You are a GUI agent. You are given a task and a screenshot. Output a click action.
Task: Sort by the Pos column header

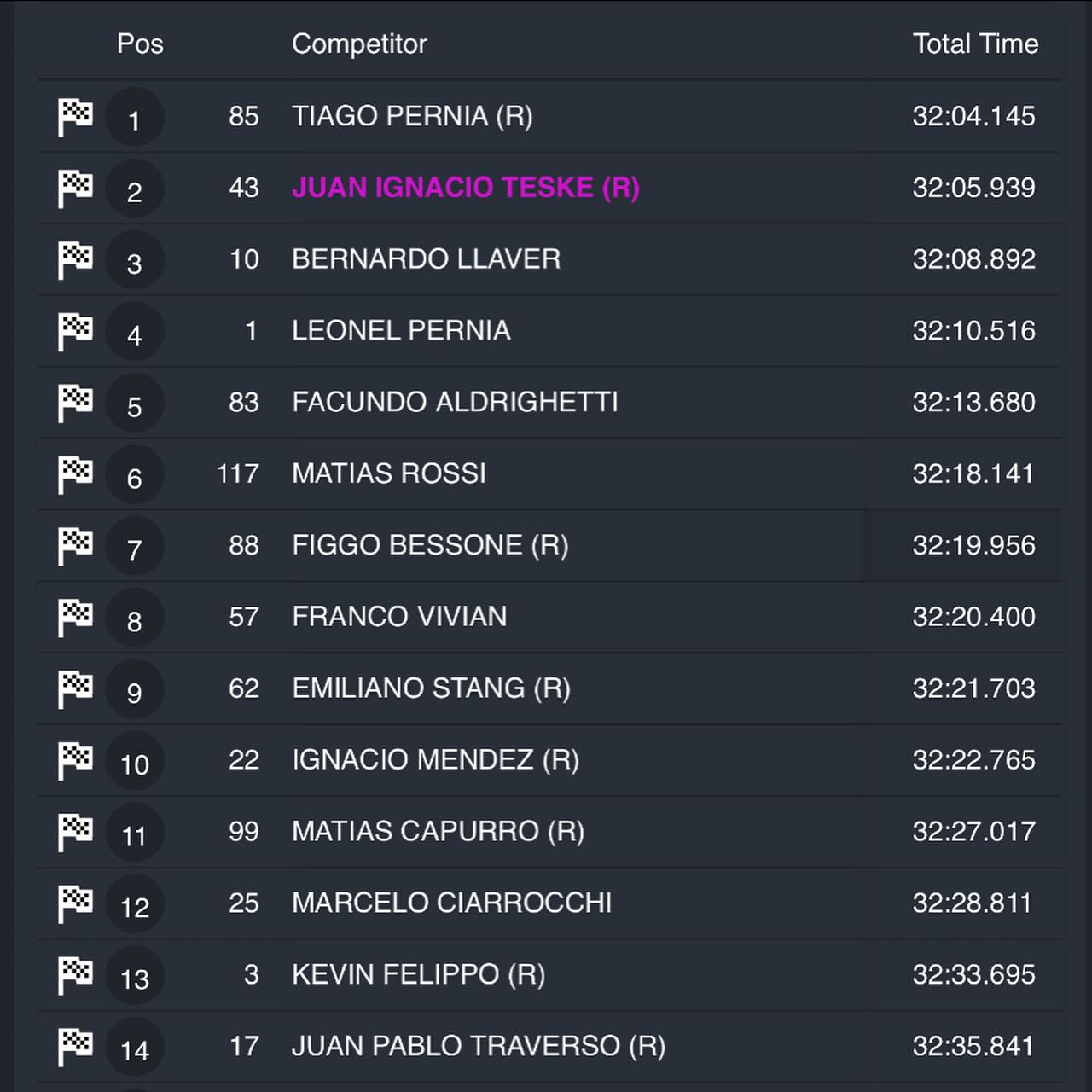tap(140, 44)
